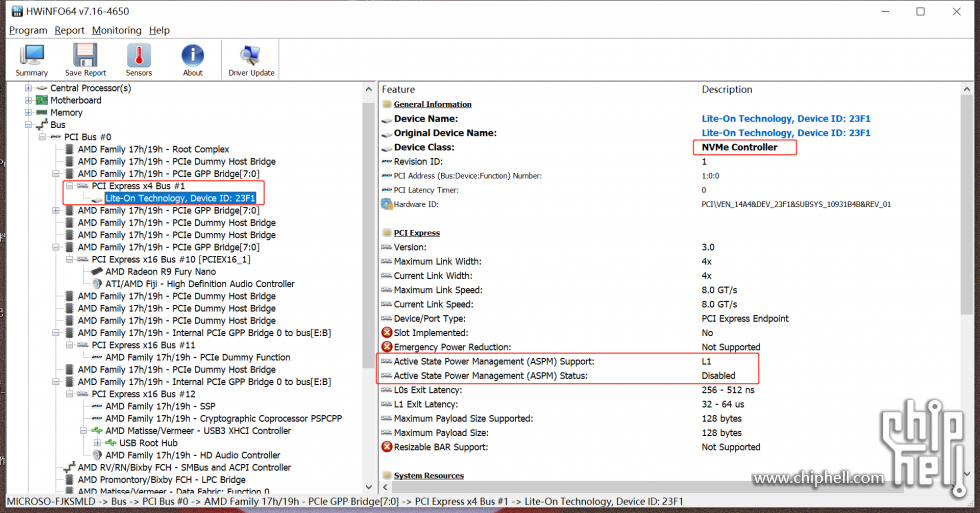Click tree panel scrollbar down arrow
The width and height of the screenshot is (980, 513).
369,487
